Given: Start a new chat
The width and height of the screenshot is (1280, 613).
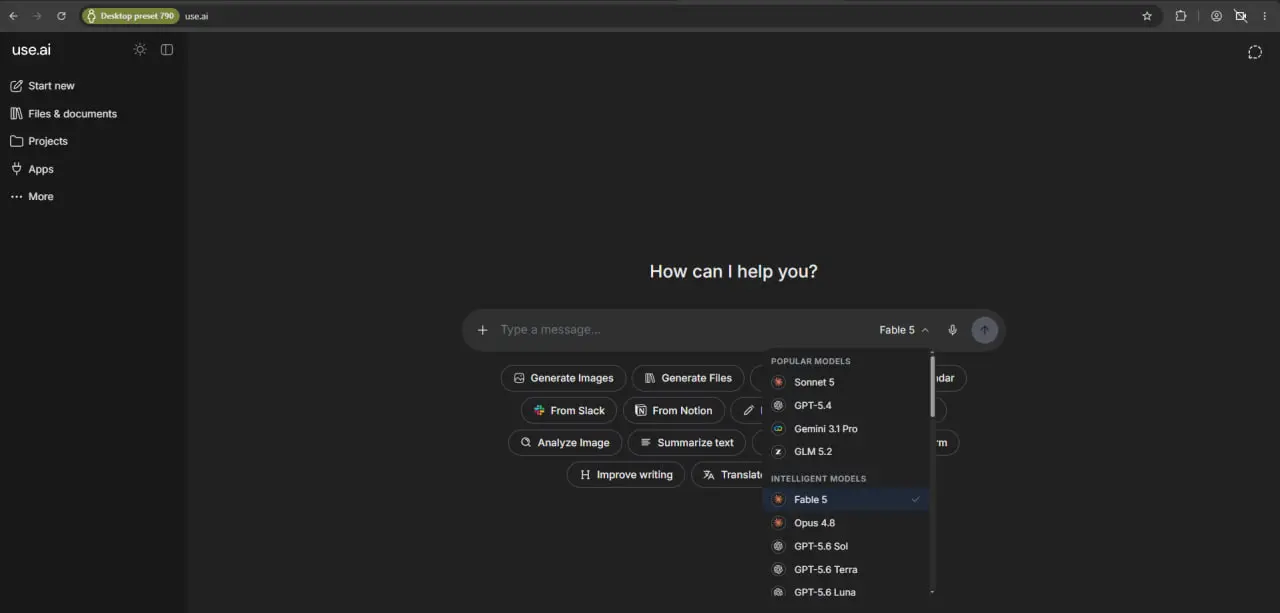Looking at the screenshot, I should [x=42, y=86].
